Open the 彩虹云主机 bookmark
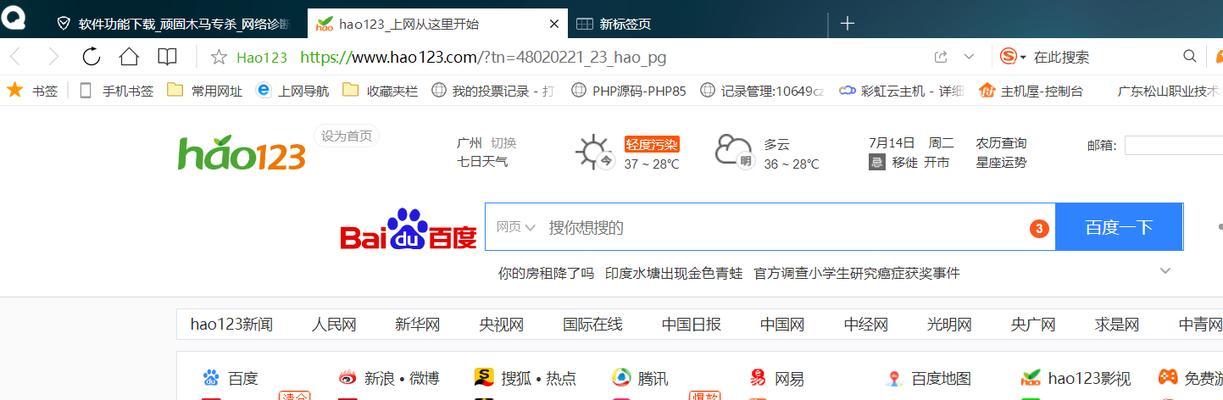 (900, 90)
